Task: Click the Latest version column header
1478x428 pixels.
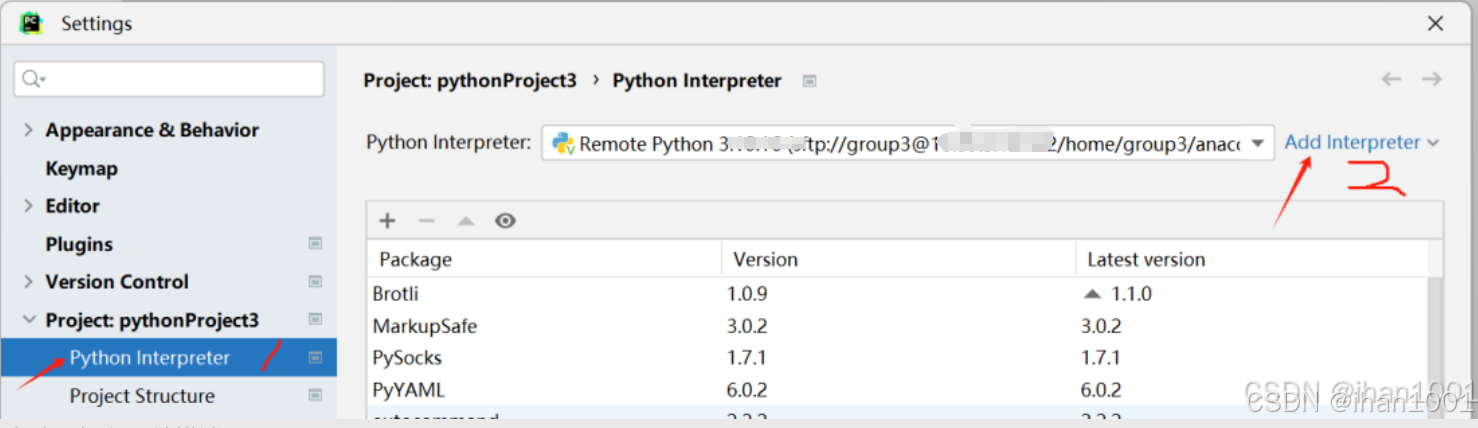Action: tap(1146, 259)
